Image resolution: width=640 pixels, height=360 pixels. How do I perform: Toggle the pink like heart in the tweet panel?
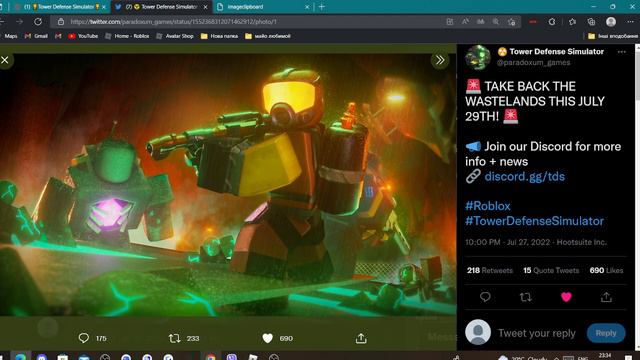pos(566,297)
